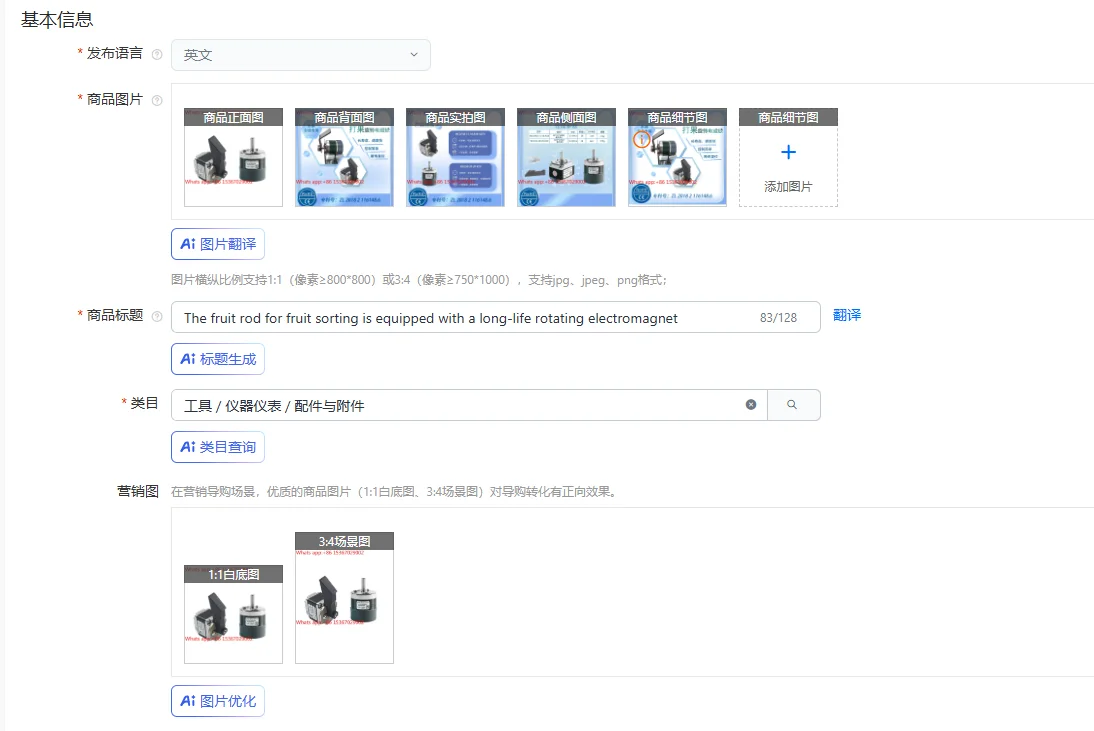The image size is (1094, 731).
Task: Click help icon beside 商品标题
Action: coord(157,317)
